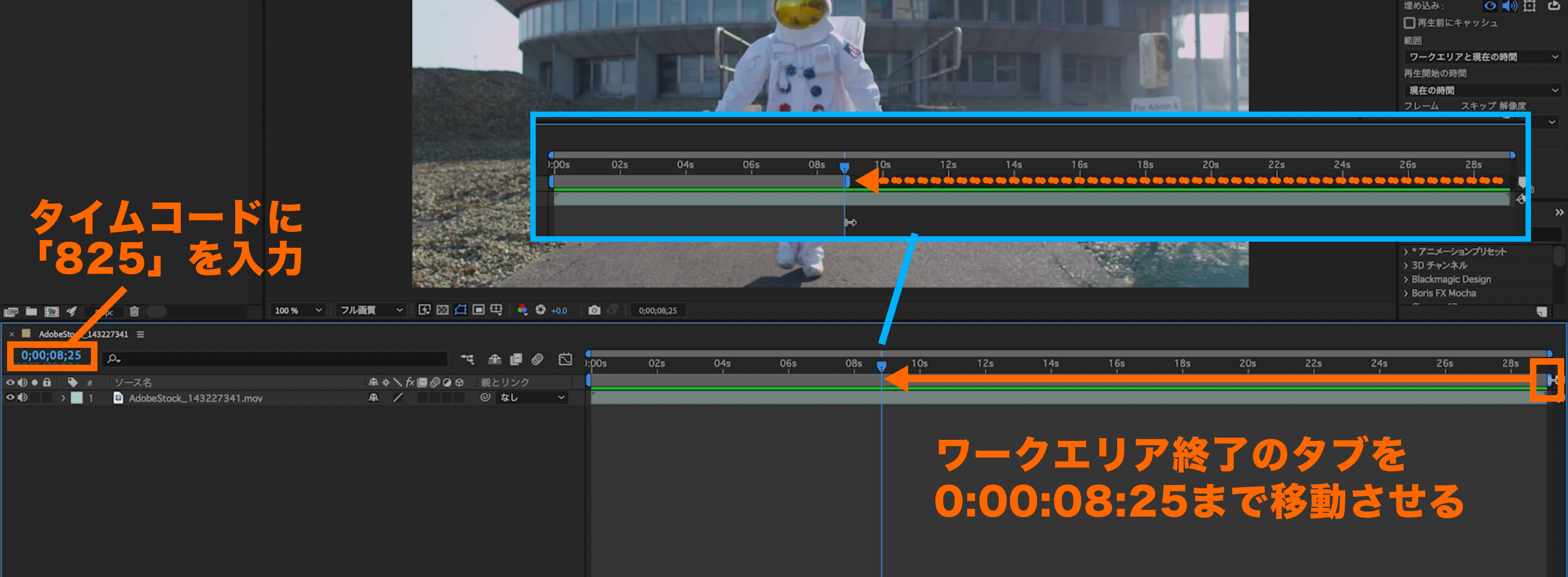Click the +0.0 exposure value
The width and height of the screenshot is (1568, 577).
pos(559,310)
